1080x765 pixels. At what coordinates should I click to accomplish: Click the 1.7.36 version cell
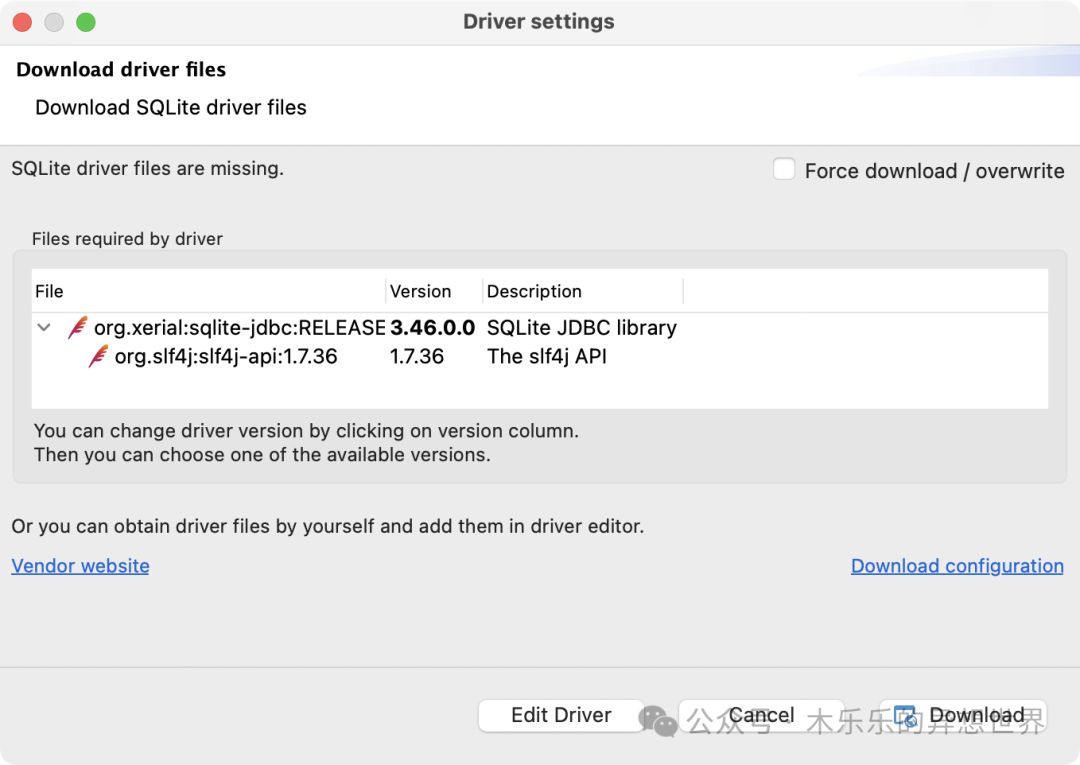pos(417,357)
